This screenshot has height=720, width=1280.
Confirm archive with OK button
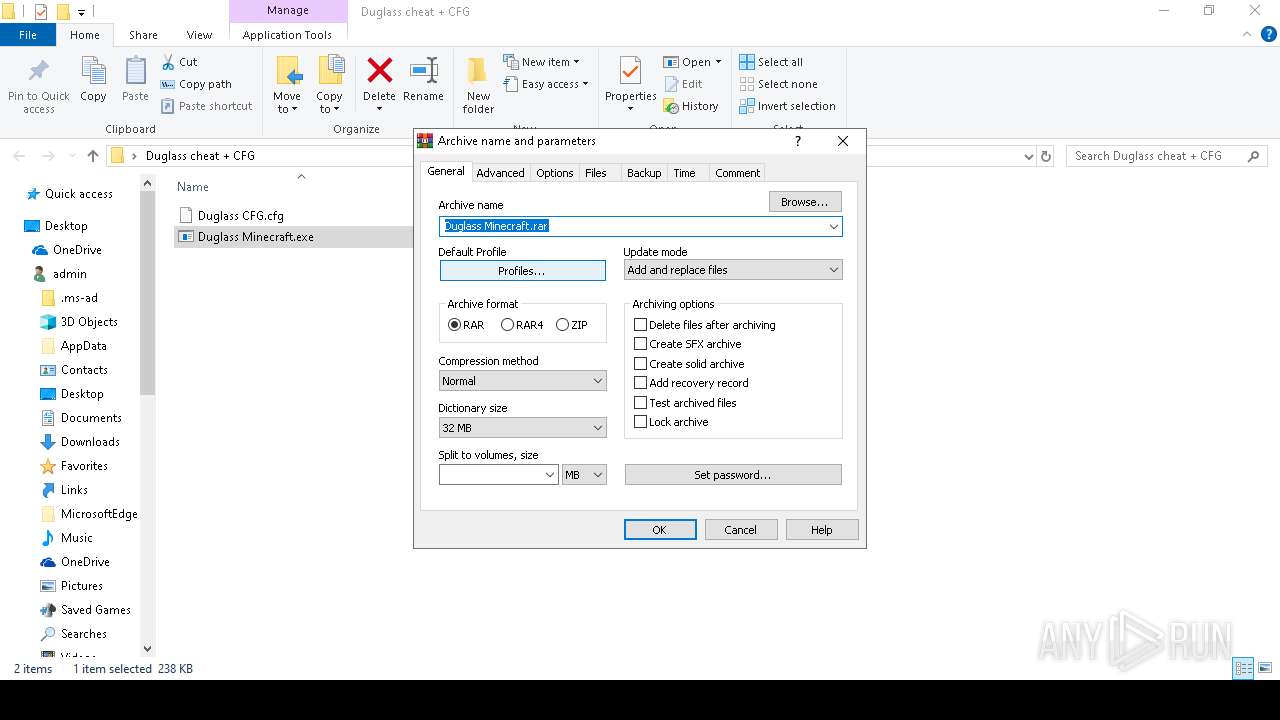coord(660,530)
